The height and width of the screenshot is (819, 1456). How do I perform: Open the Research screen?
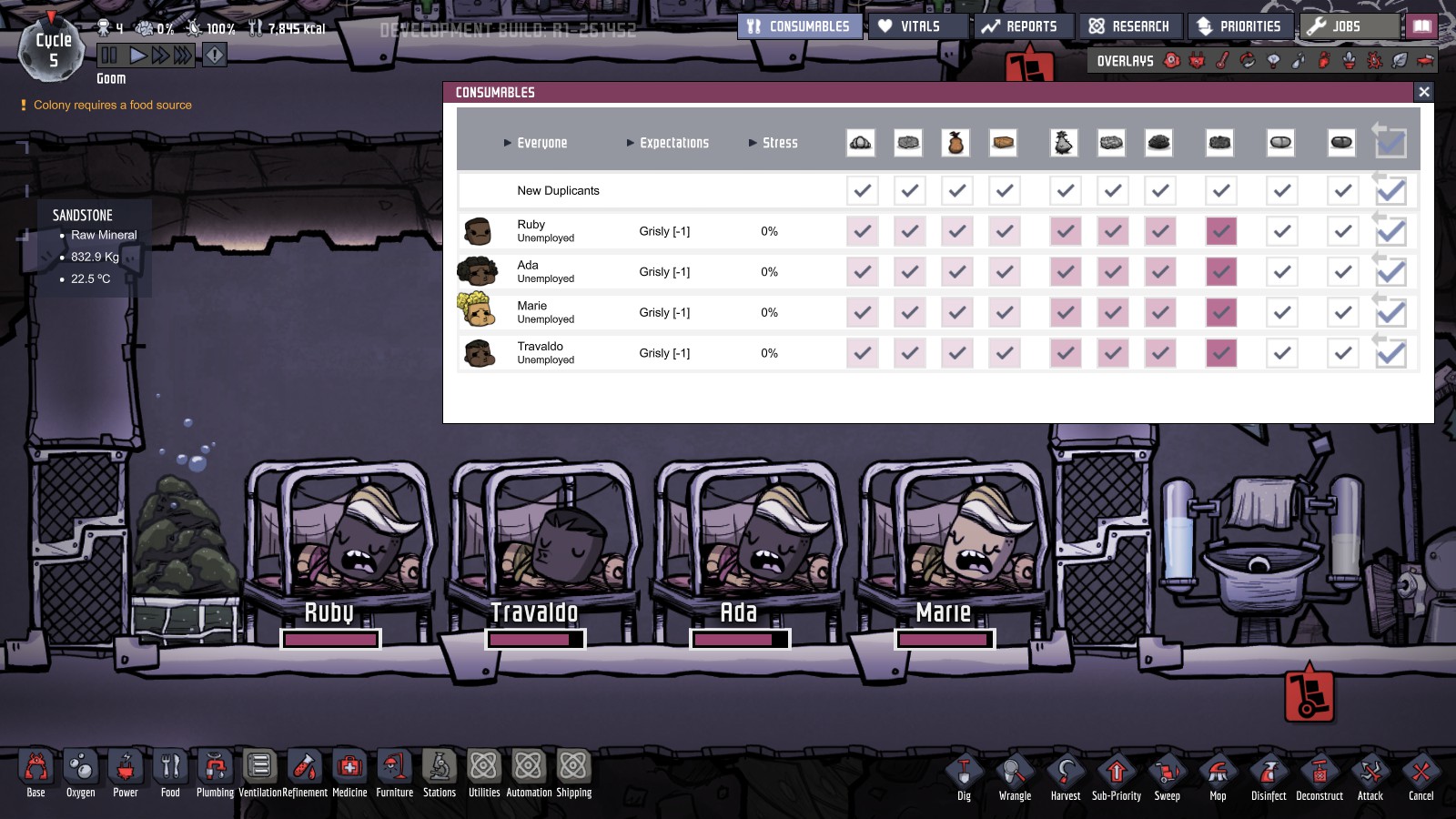click(1130, 26)
